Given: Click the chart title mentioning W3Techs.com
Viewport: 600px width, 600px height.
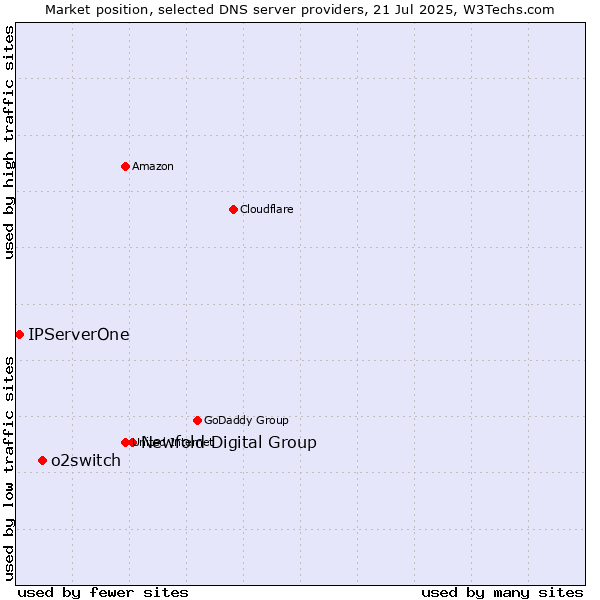Looking at the screenshot, I should click(300, 10).
